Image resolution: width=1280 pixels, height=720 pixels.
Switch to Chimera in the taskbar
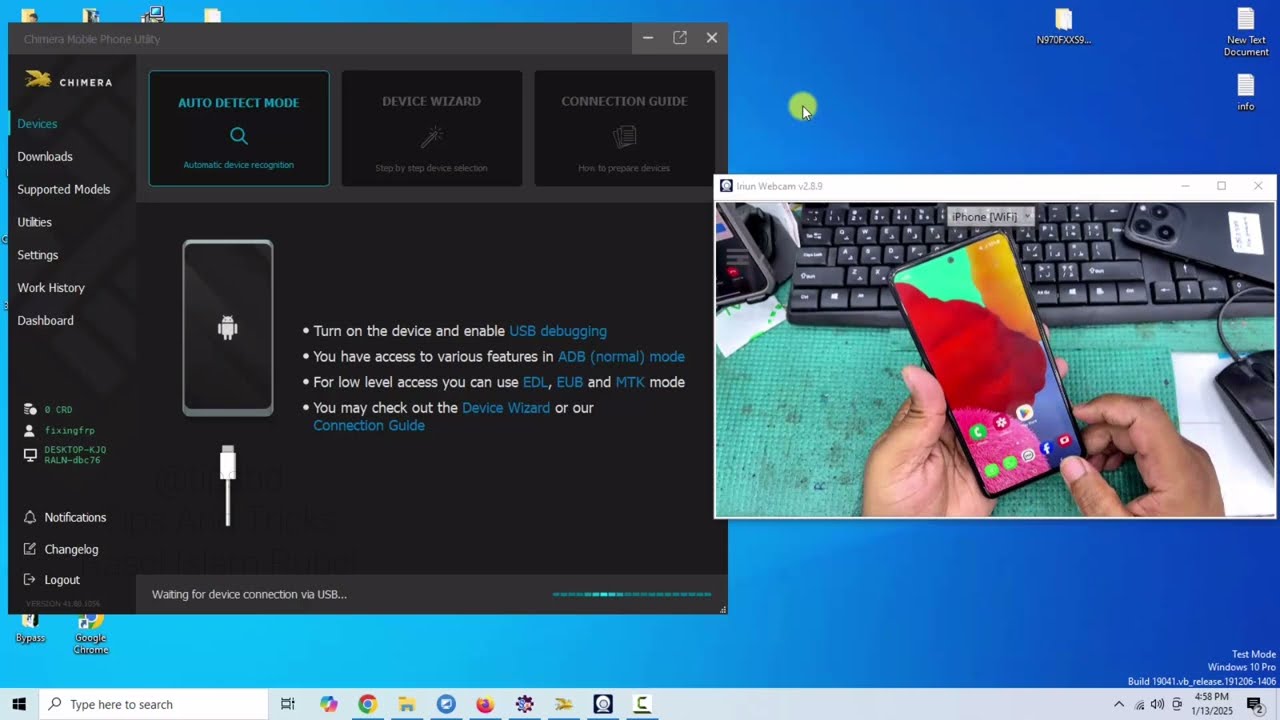(x=564, y=704)
